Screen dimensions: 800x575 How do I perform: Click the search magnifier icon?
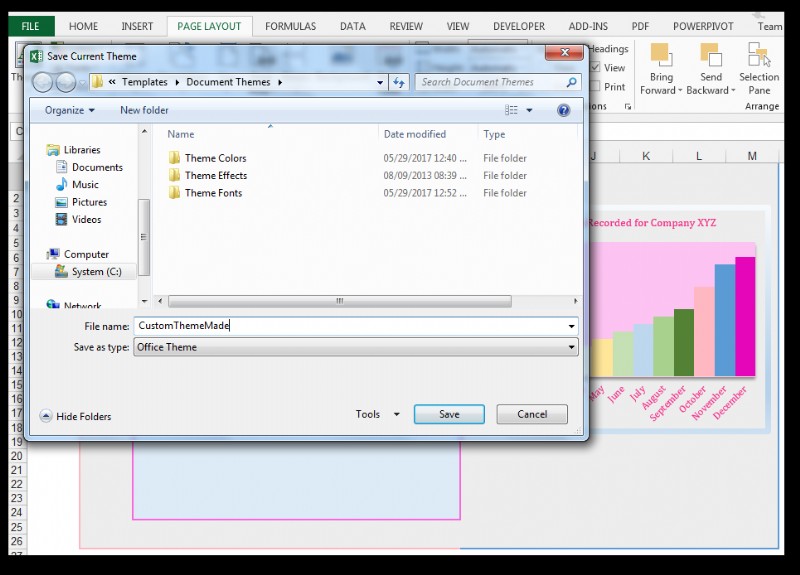point(571,82)
